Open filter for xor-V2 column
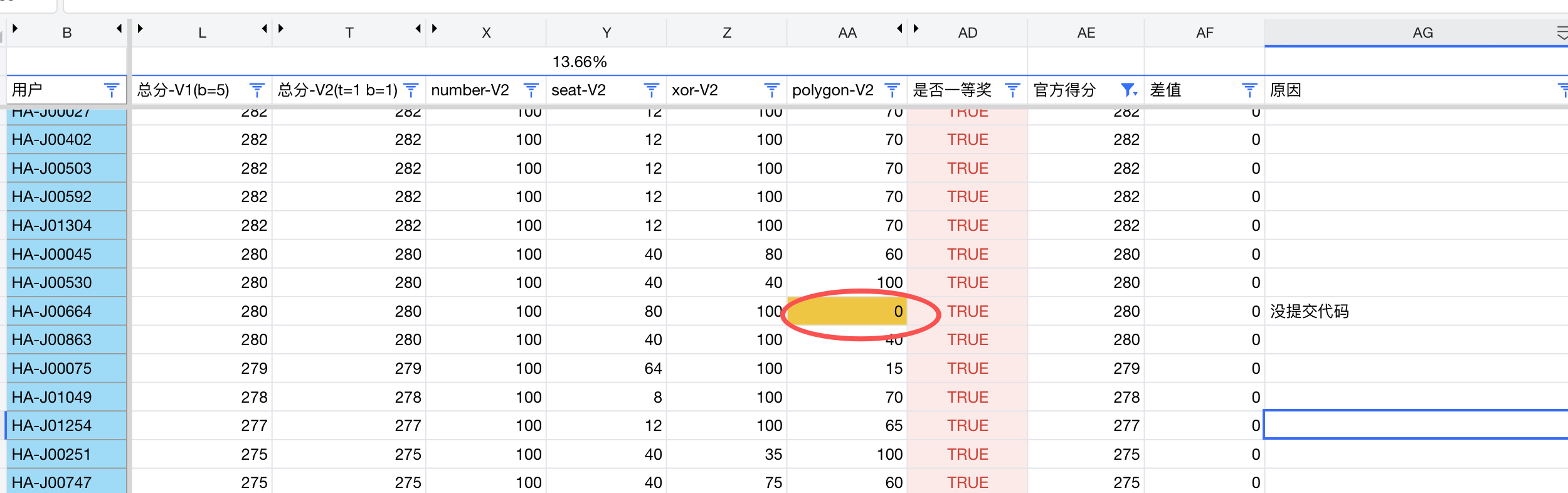The height and width of the screenshot is (493, 1568). click(772, 90)
